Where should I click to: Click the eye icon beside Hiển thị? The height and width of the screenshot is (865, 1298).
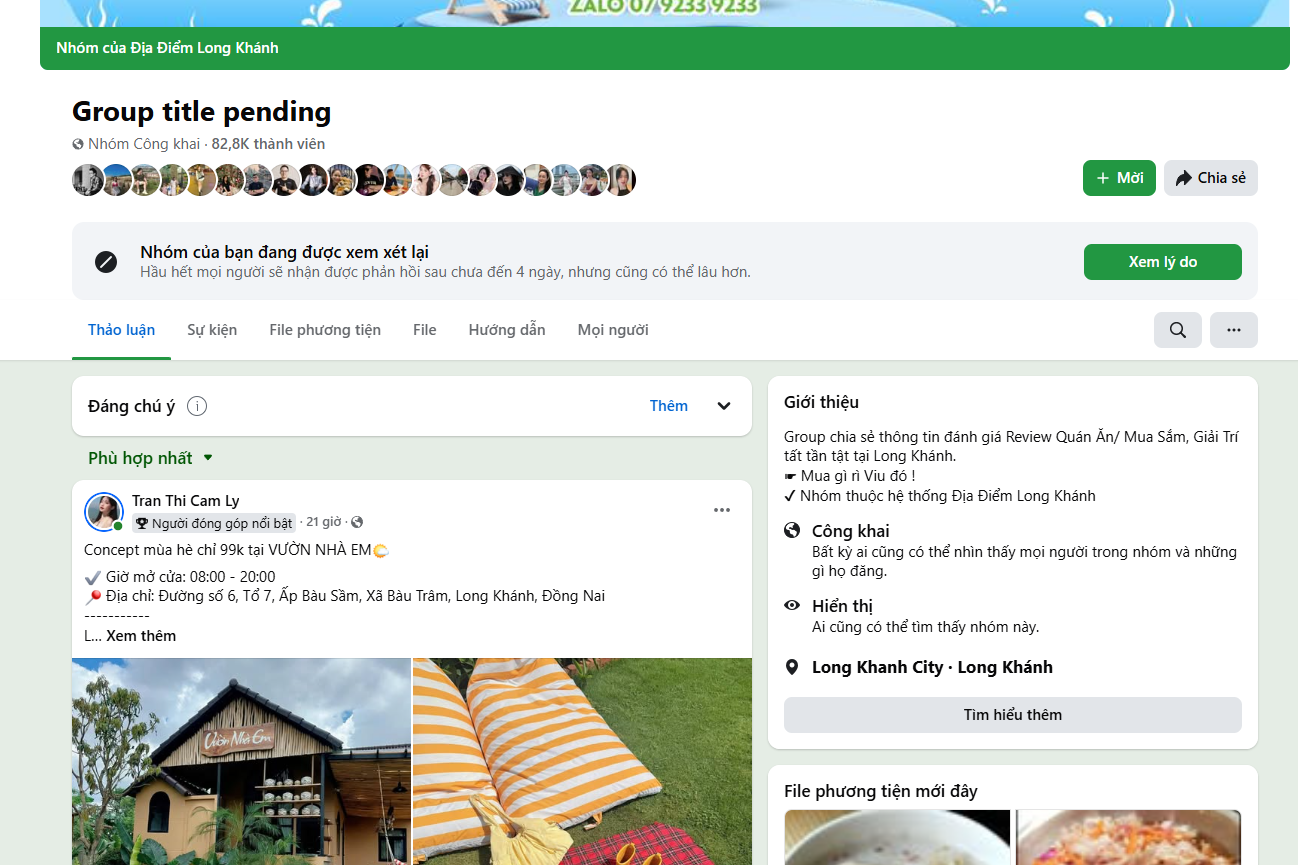[792, 606]
